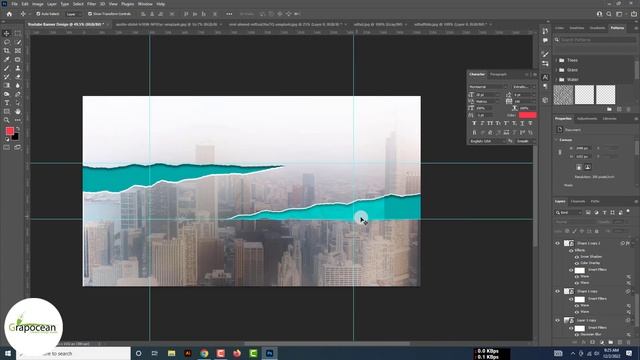Image resolution: width=640 pixels, height=360 pixels.
Task: Select the Rectangular Marquee tool
Action: point(18,33)
